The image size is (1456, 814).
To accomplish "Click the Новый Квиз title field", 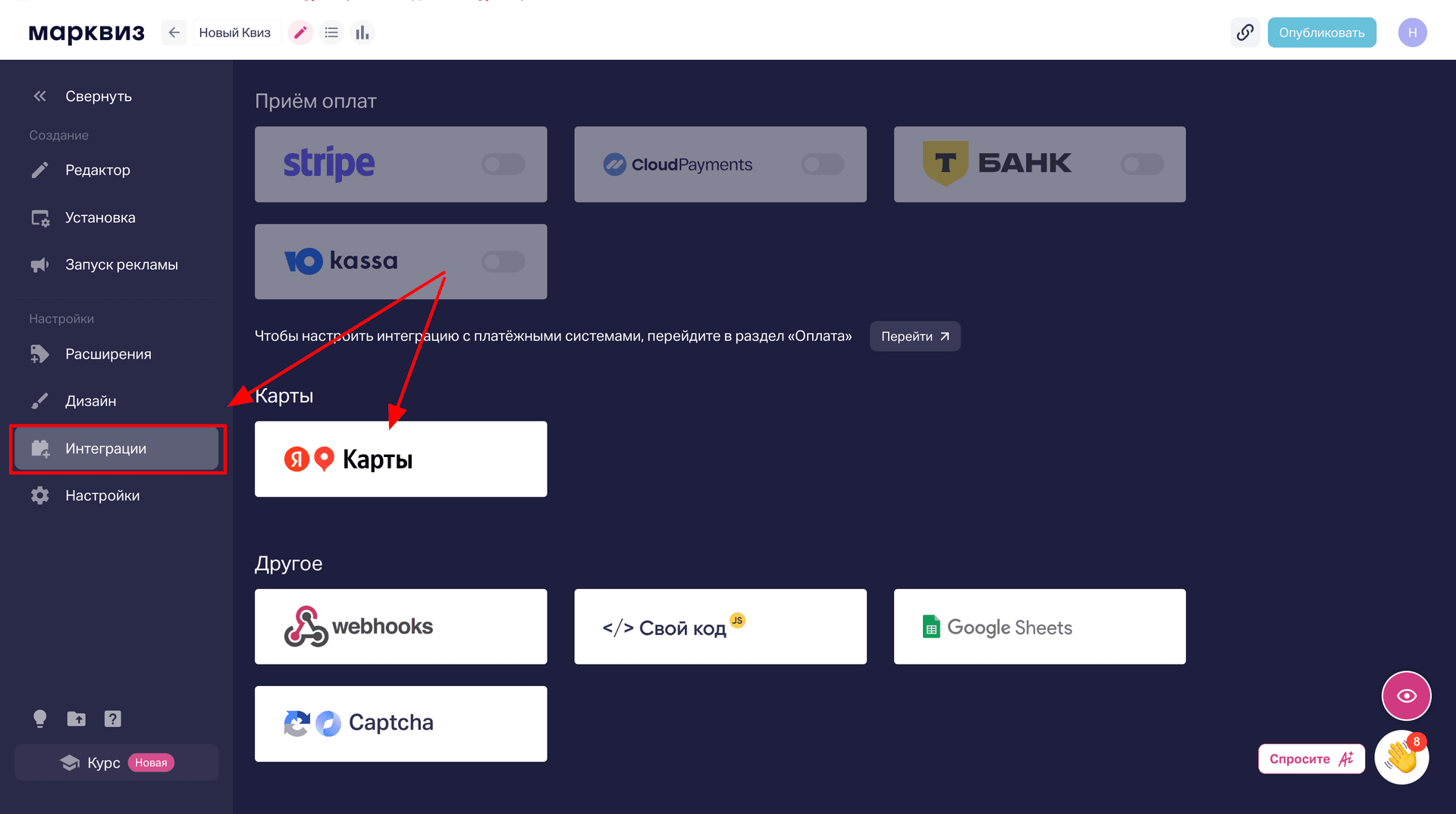I will pyautogui.click(x=235, y=33).
